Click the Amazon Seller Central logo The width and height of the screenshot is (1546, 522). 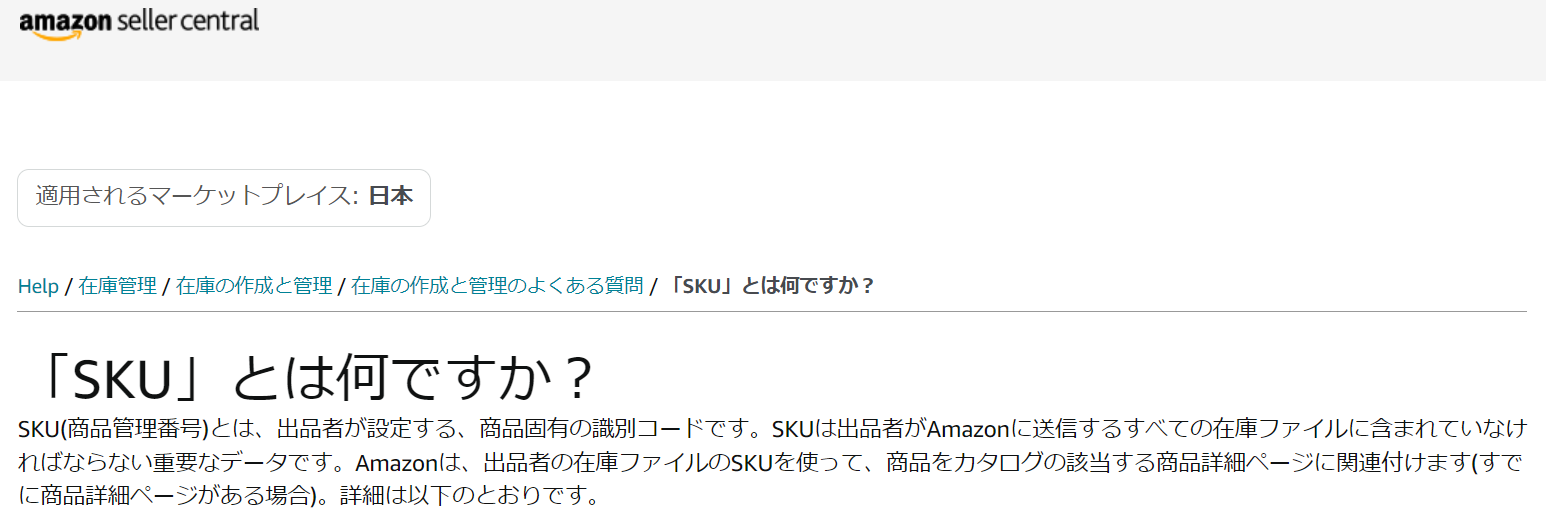(x=139, y=23)
